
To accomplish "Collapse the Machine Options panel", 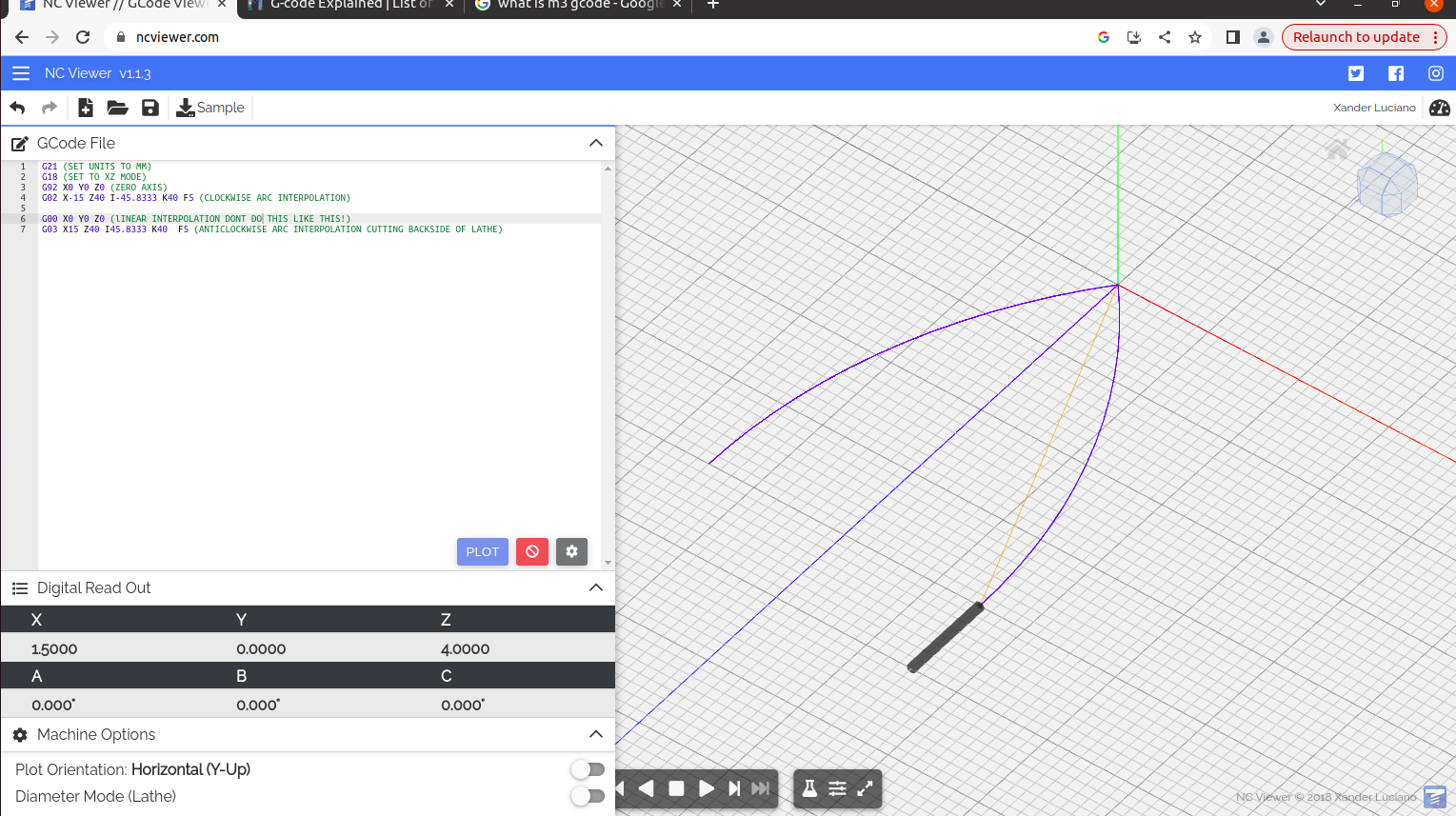I will pyautogui.click(x=596, y=734).
